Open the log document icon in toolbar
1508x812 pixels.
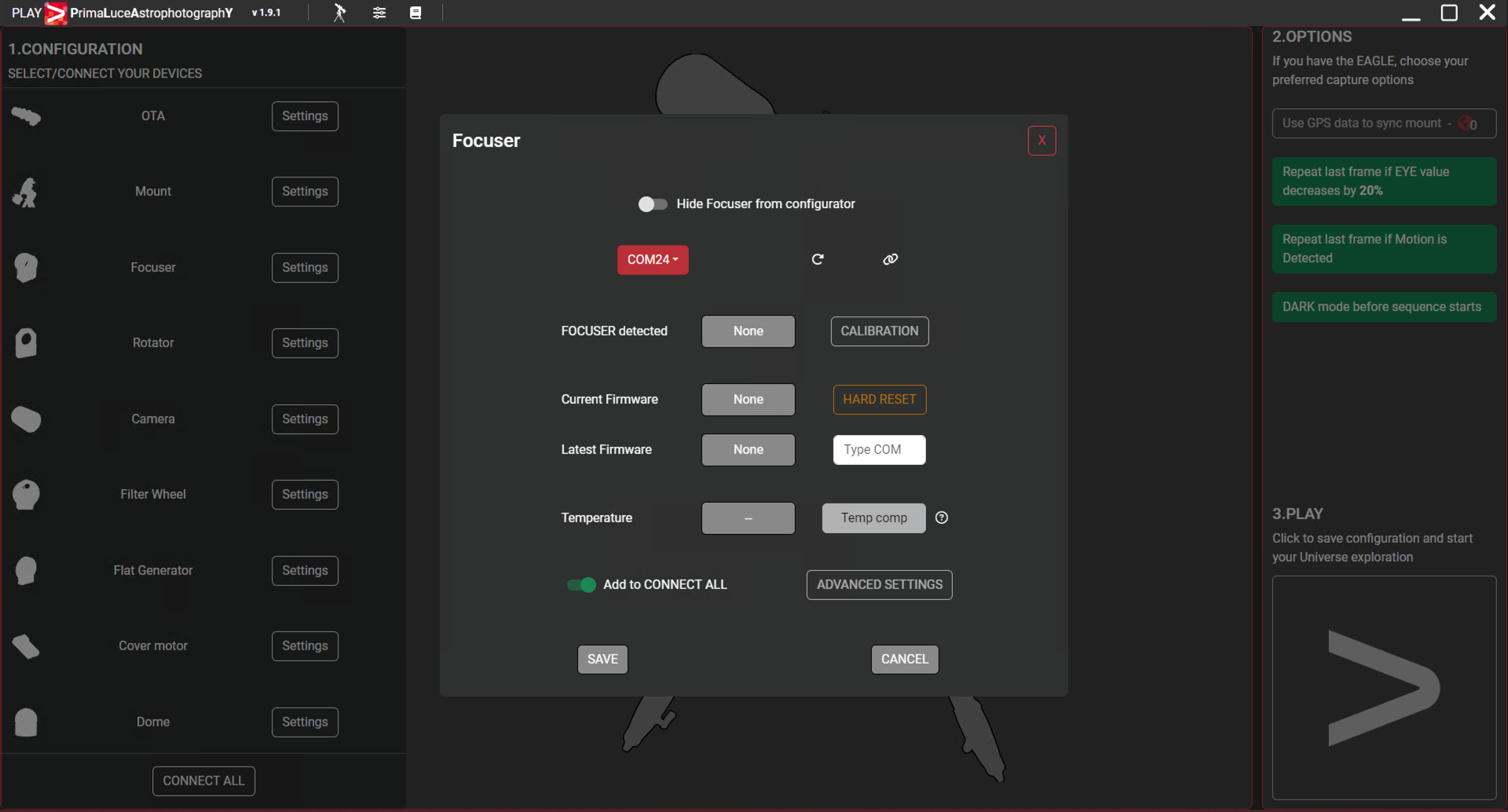415,13
